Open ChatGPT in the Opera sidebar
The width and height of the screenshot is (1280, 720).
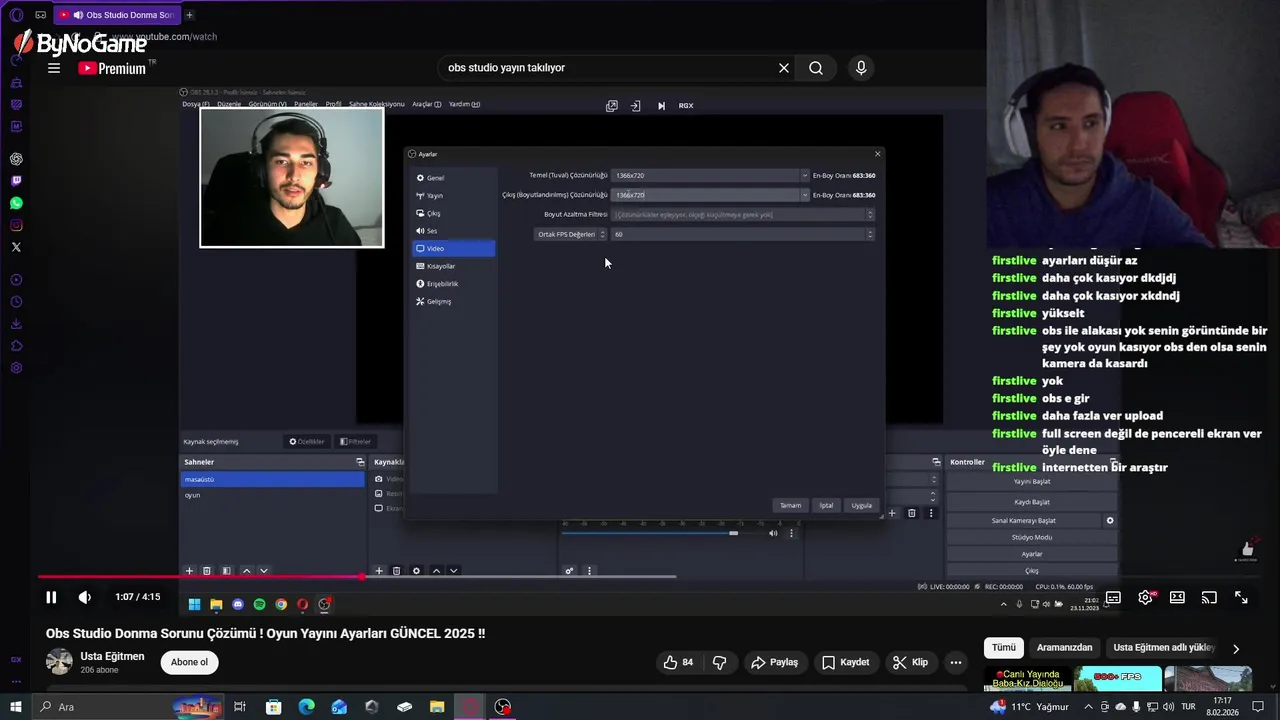[x=16, y=159]
